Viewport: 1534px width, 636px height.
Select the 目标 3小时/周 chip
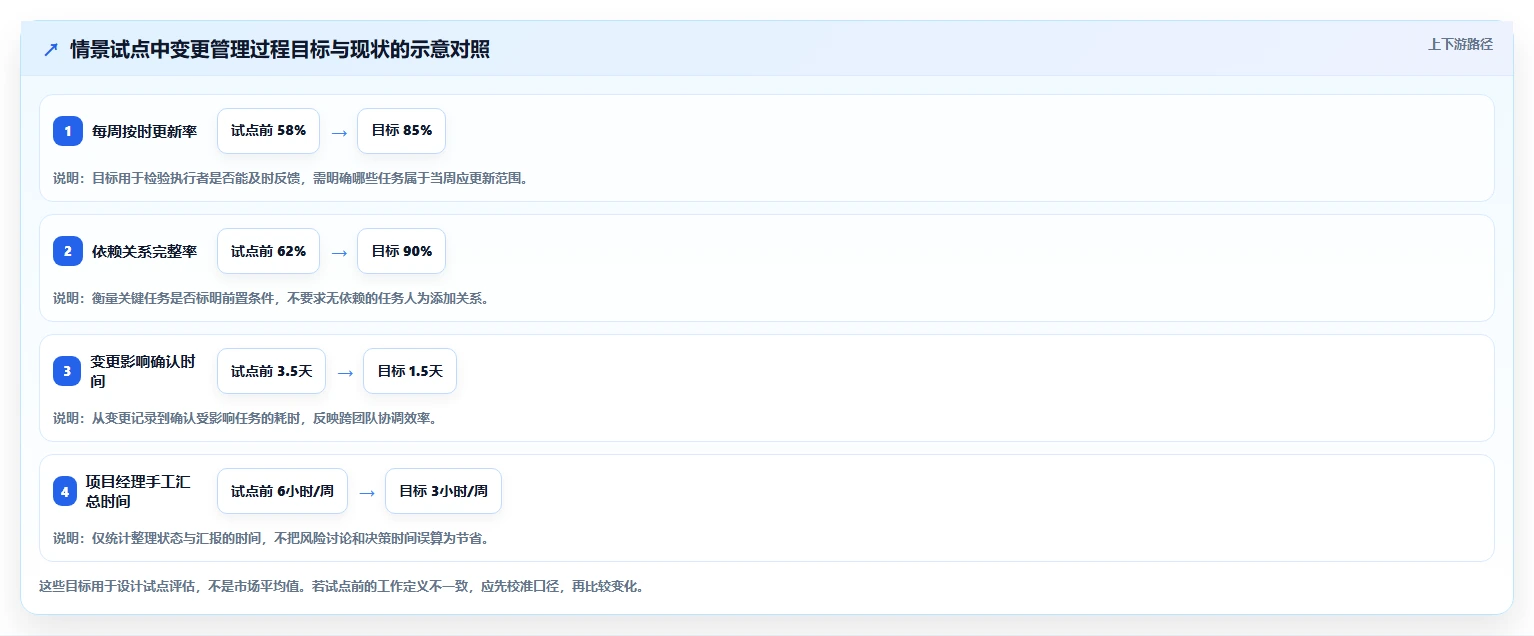[443, 491]
